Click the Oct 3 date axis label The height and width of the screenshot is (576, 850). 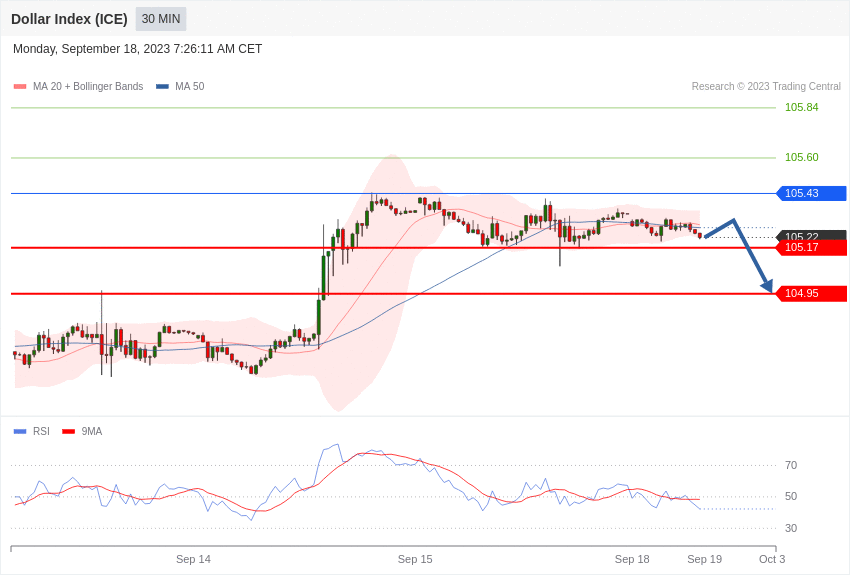coord(772,559)
